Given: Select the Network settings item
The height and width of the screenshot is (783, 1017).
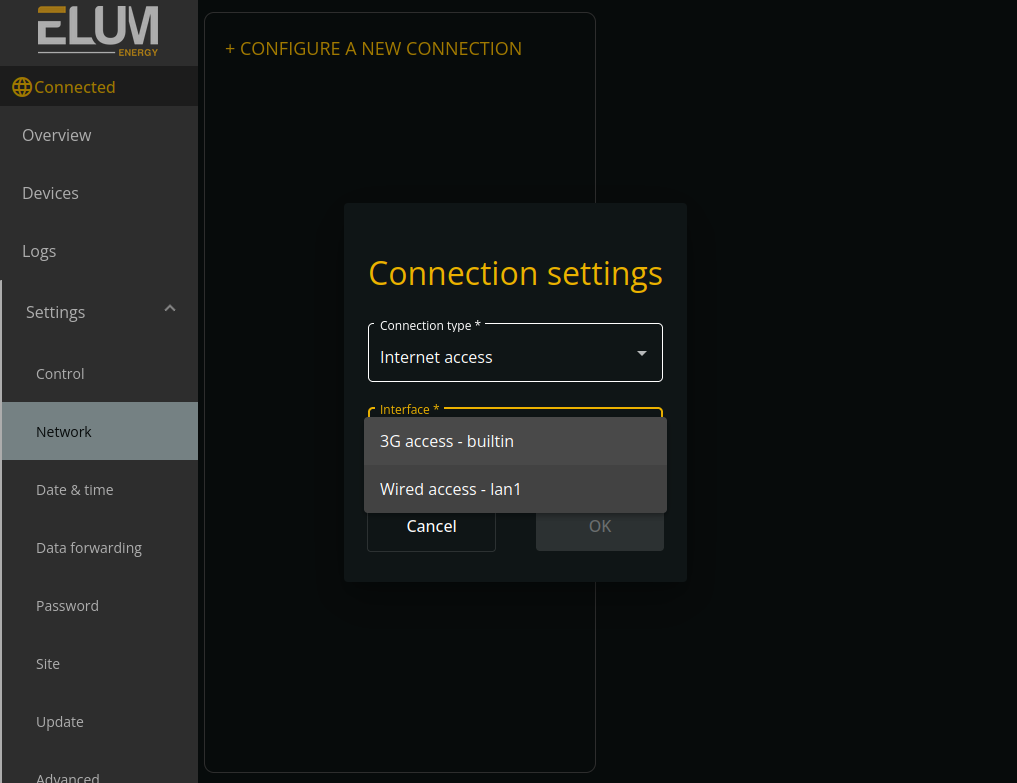Looking at the screenshot, I should tap(101, 431).
